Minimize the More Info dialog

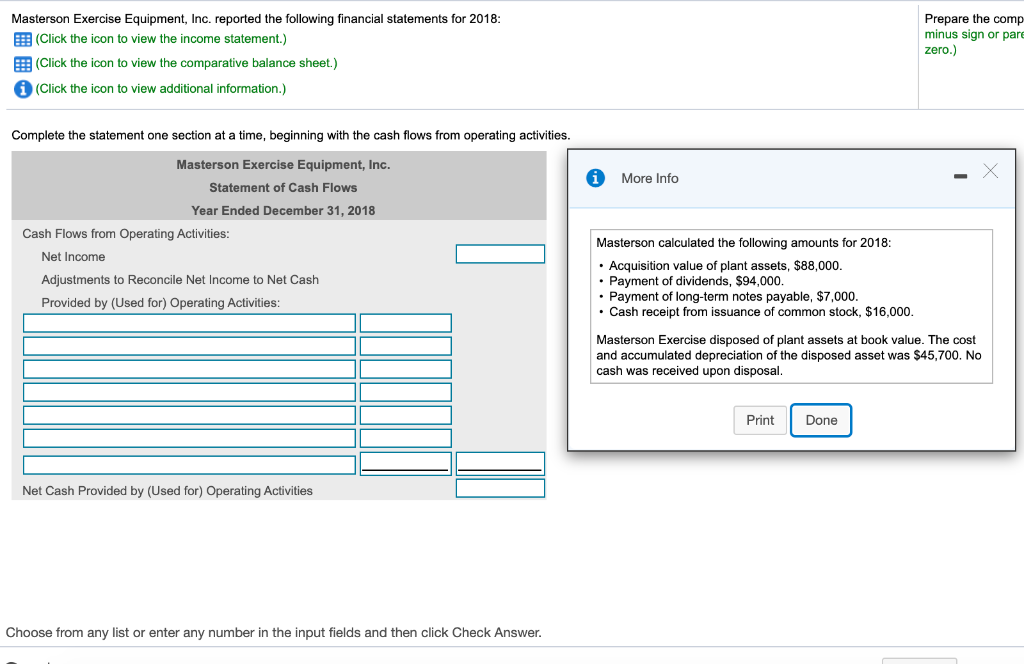point(960,176)
